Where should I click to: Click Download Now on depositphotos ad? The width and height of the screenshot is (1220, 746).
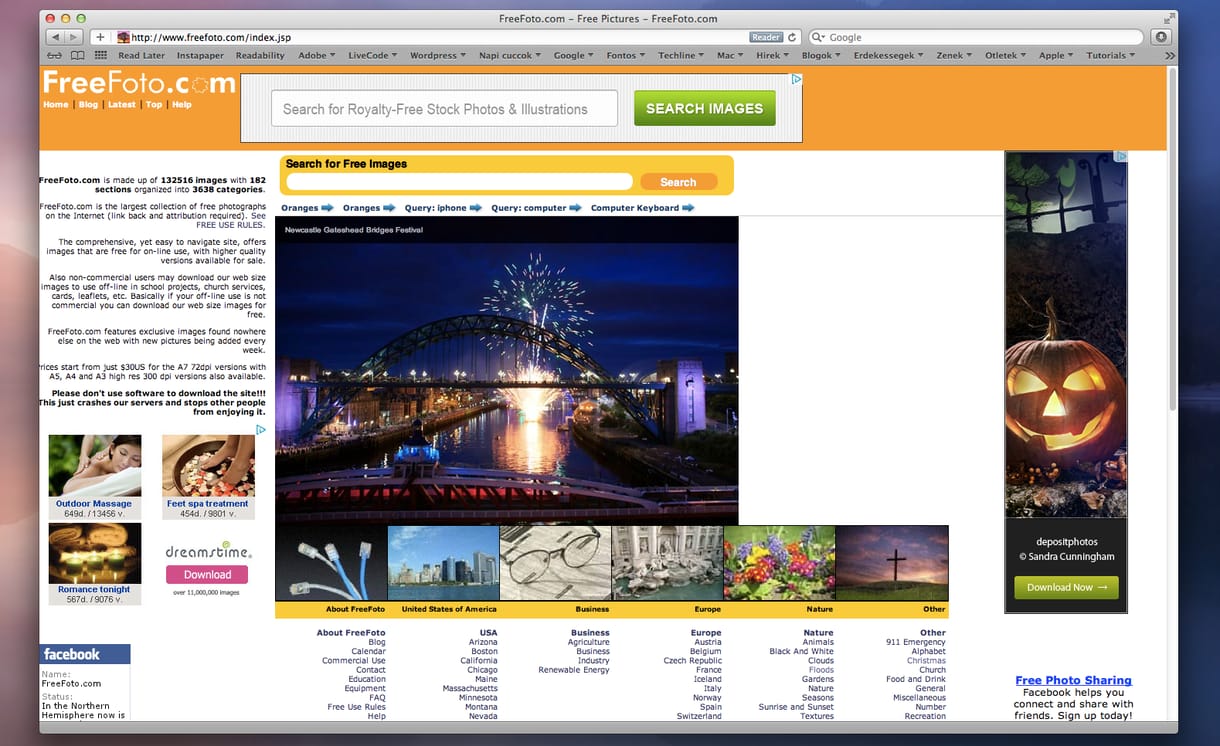coord(1066,587)
